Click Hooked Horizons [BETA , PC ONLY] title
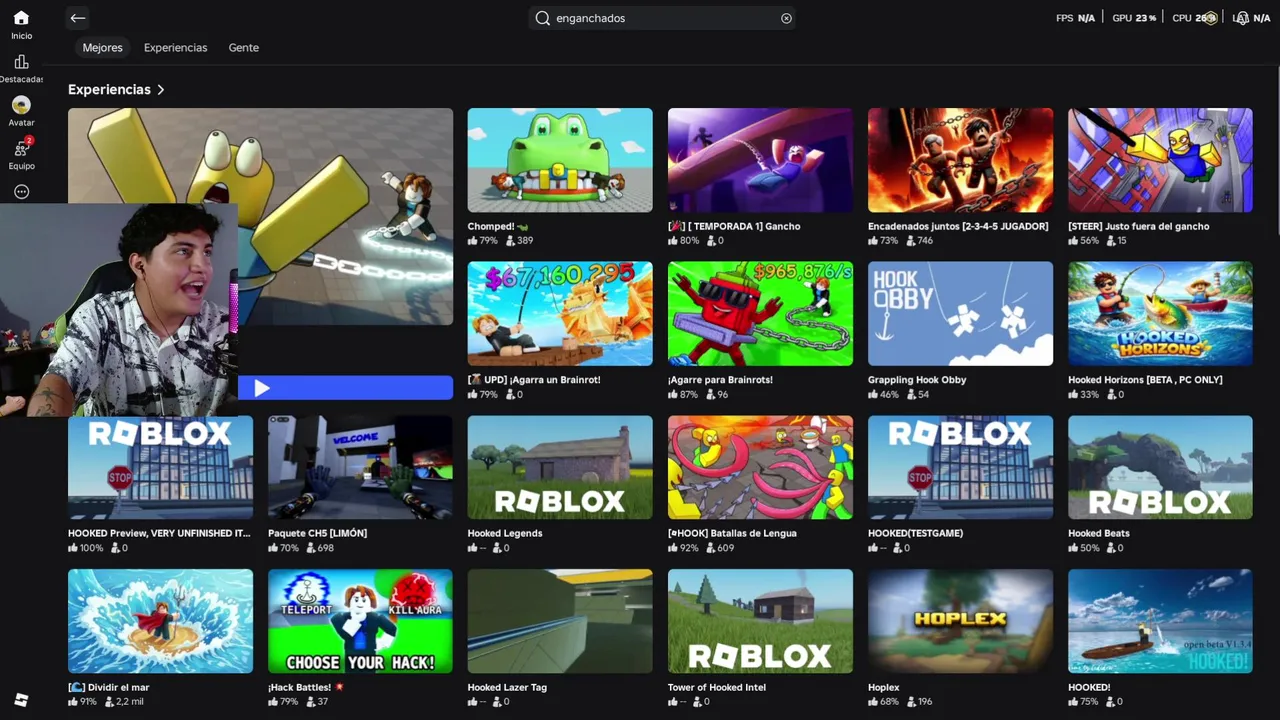The height and width of the screenshot is (720, 1280). (1145, 380)
